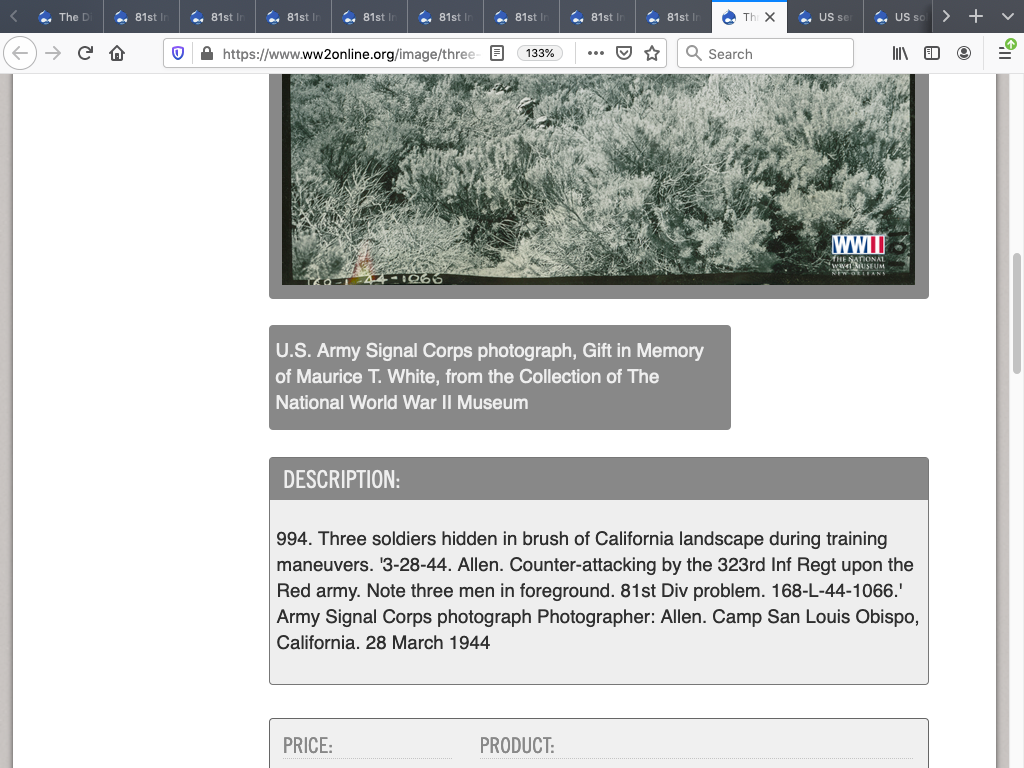Image resolution: width=1024 pixels, height=768 pixels.
Task: Click the page's vertical scrollbar thumb
Action: coord(1017,312)
